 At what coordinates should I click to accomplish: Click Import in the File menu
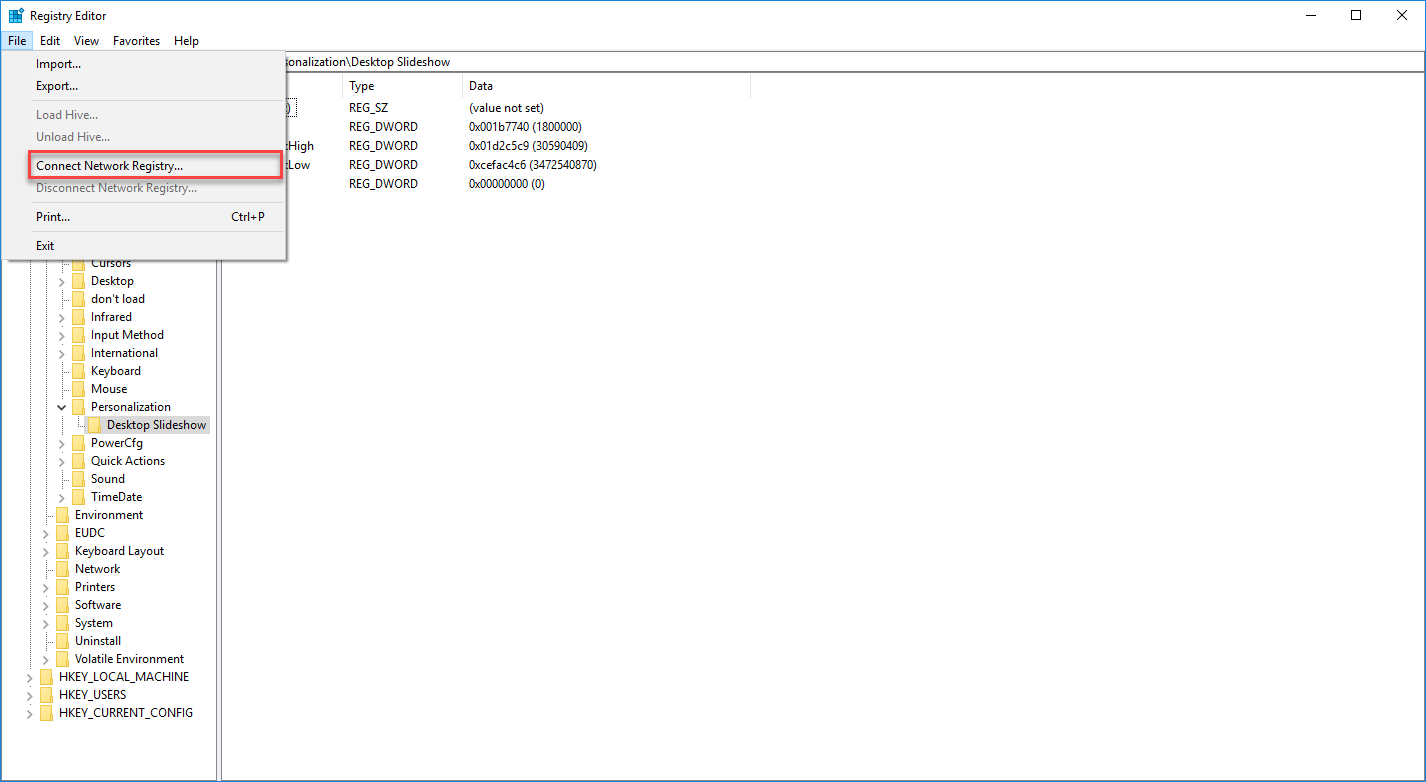(58, 64)
